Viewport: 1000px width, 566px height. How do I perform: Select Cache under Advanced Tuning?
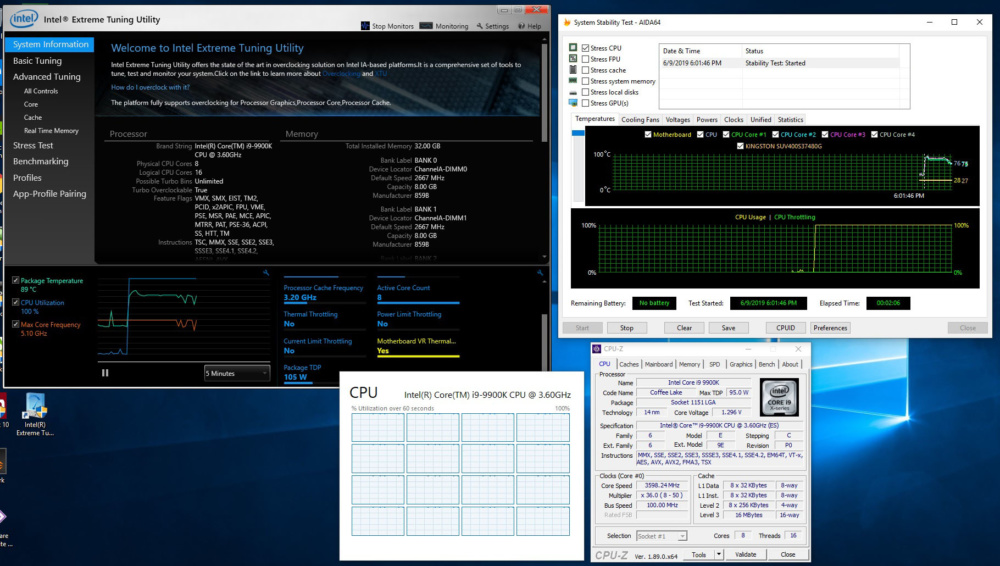33,117
